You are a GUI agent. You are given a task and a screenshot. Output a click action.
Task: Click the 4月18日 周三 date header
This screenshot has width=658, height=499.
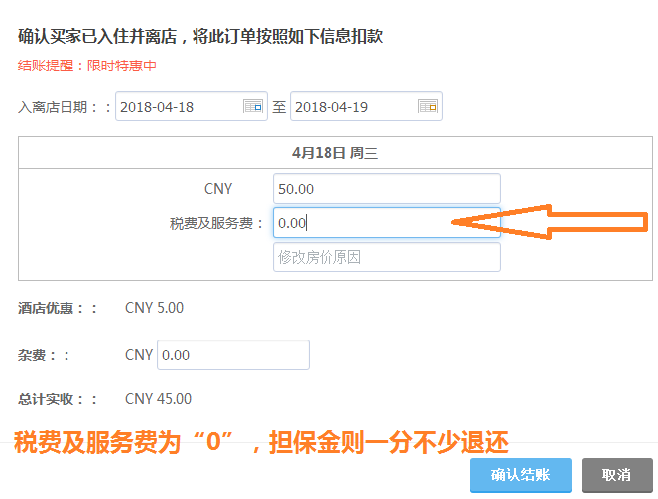click(x=335, y=153)
